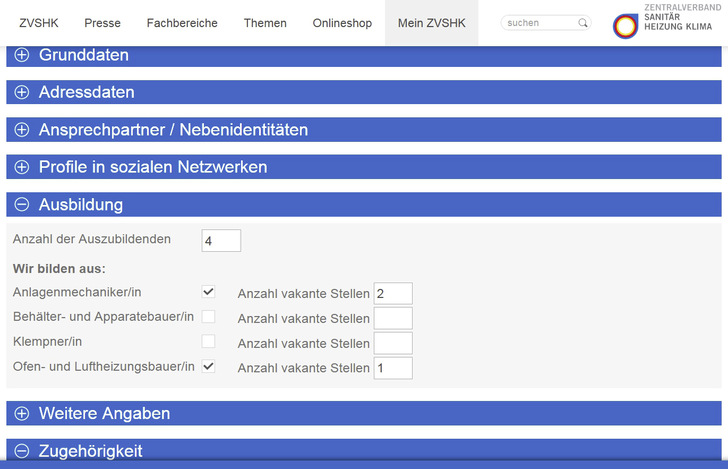The image size is (728, 469).
Task: Expand the Weitere Angaben section
Action: click(x=364, y=413)
